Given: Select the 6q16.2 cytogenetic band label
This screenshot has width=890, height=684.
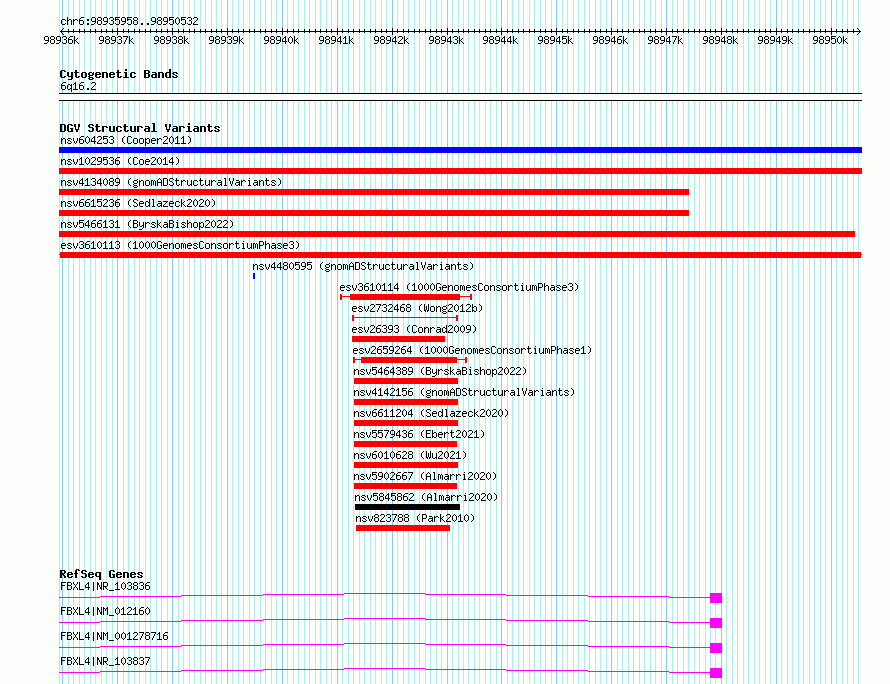Looking at the screenshot, I should (78, 86).
